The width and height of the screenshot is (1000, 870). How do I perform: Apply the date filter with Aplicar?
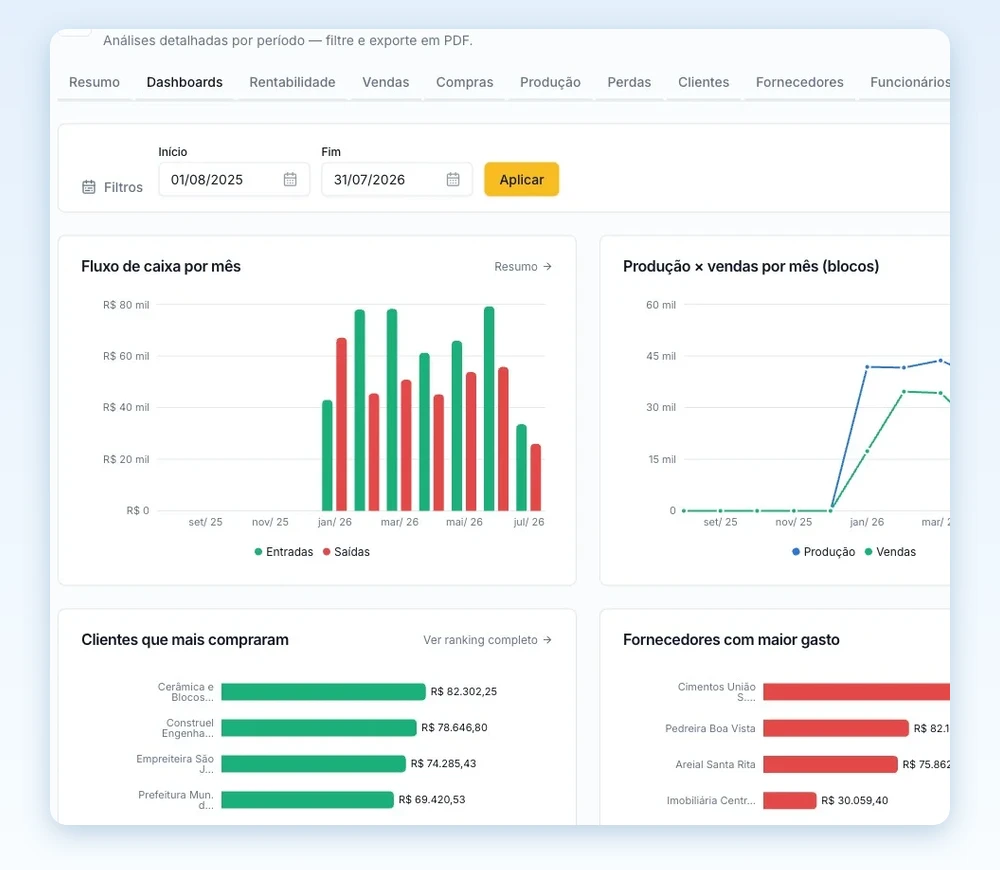pos(522,179)
